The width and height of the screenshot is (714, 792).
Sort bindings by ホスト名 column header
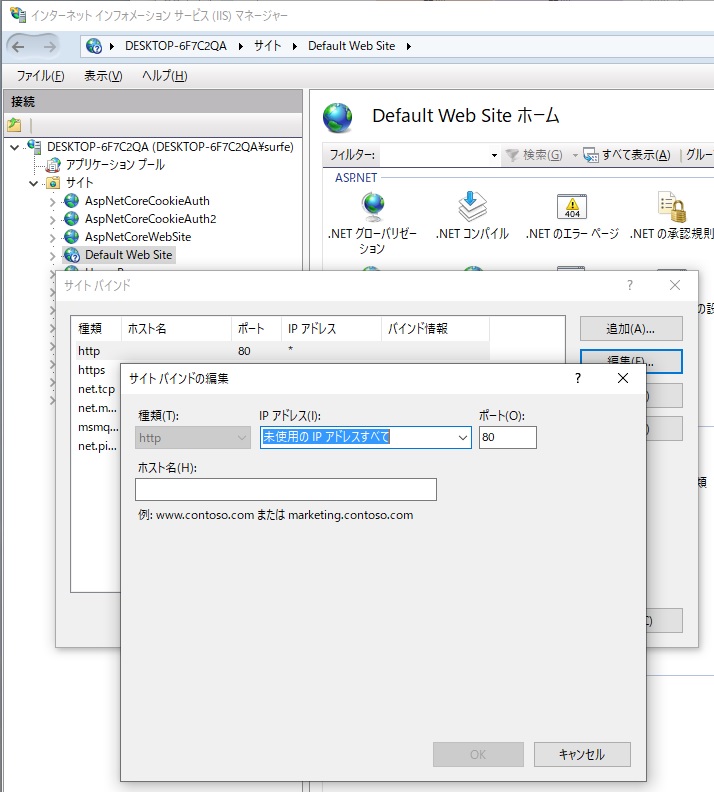pos(176,328)
